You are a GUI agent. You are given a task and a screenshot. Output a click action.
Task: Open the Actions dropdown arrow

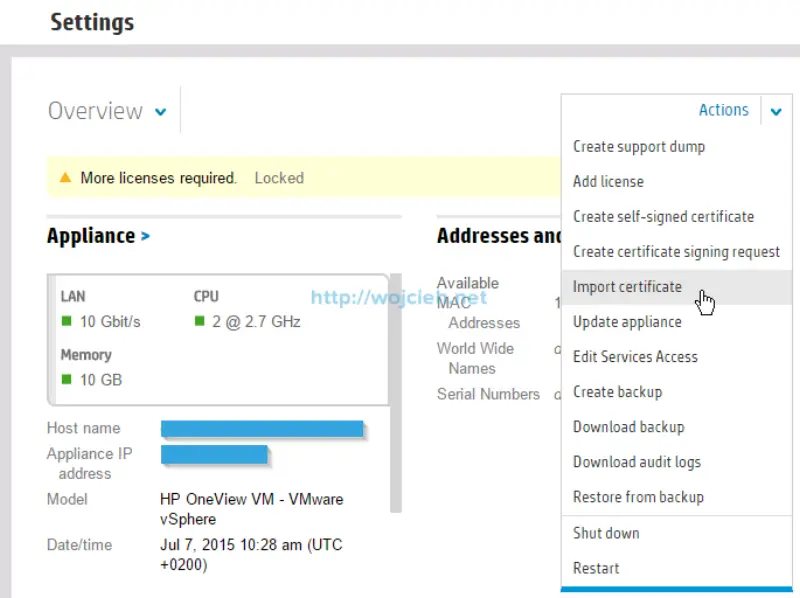(x=777, y=111)
